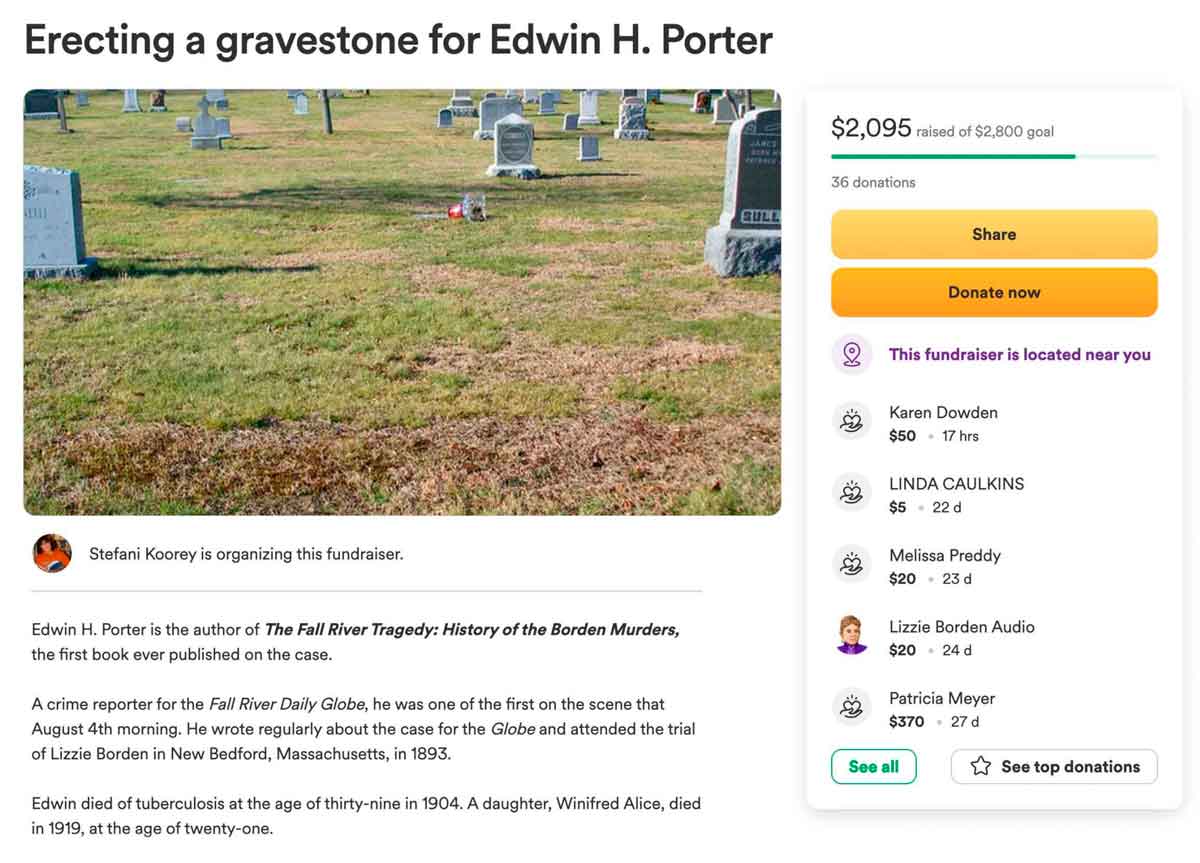Open the cemetery photo
This screenshot has width=1200, height=863.
[402, 302]
